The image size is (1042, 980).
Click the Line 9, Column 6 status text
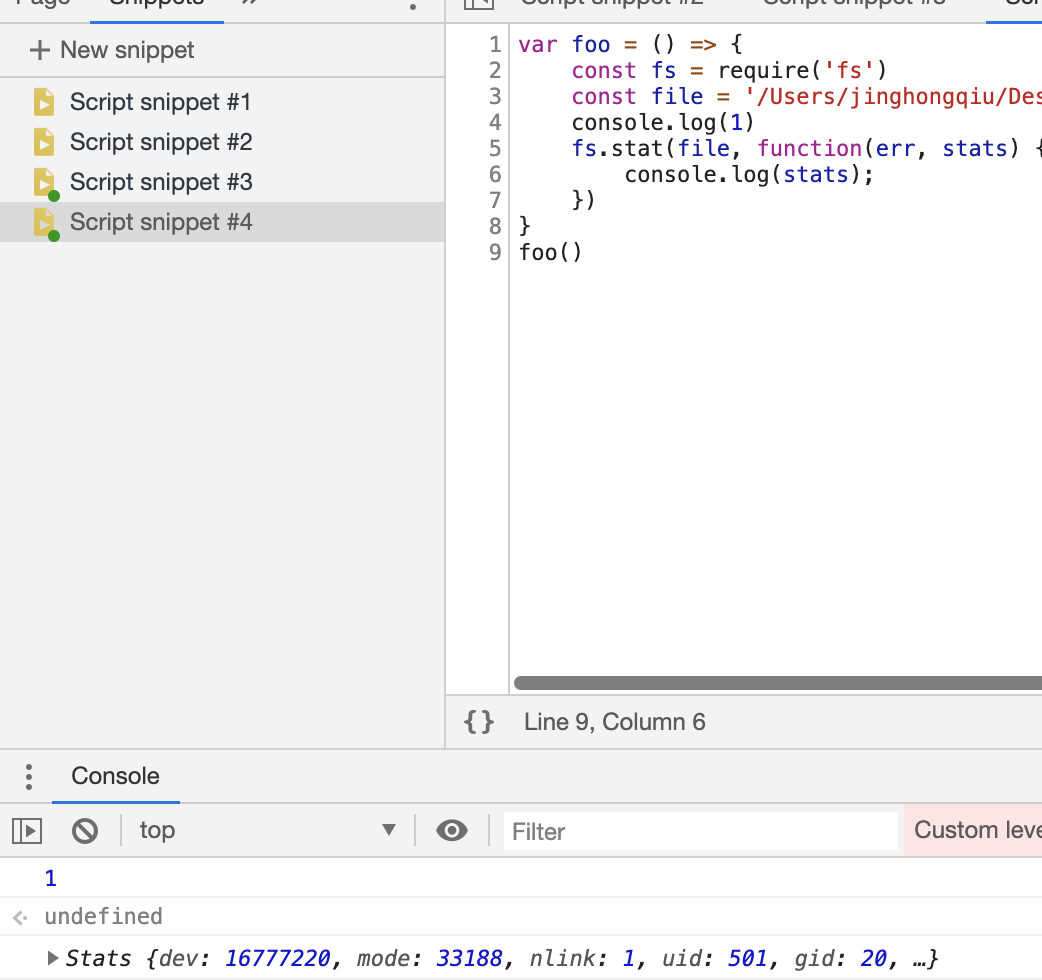coord(615,722)
